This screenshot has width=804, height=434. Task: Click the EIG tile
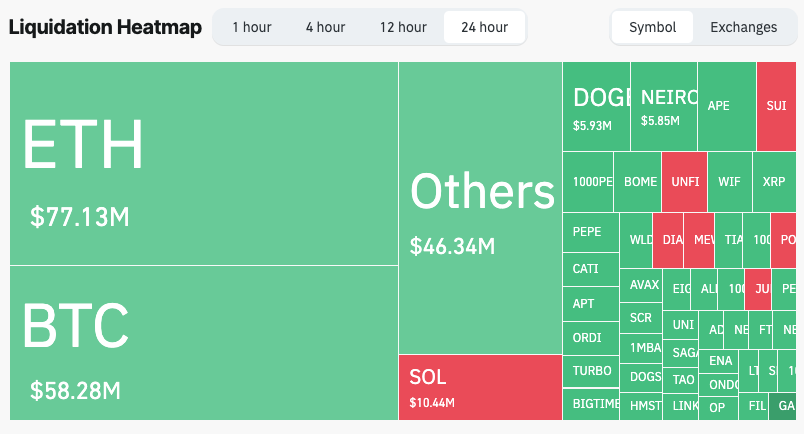pyautogui.click(x=676, y=289)
